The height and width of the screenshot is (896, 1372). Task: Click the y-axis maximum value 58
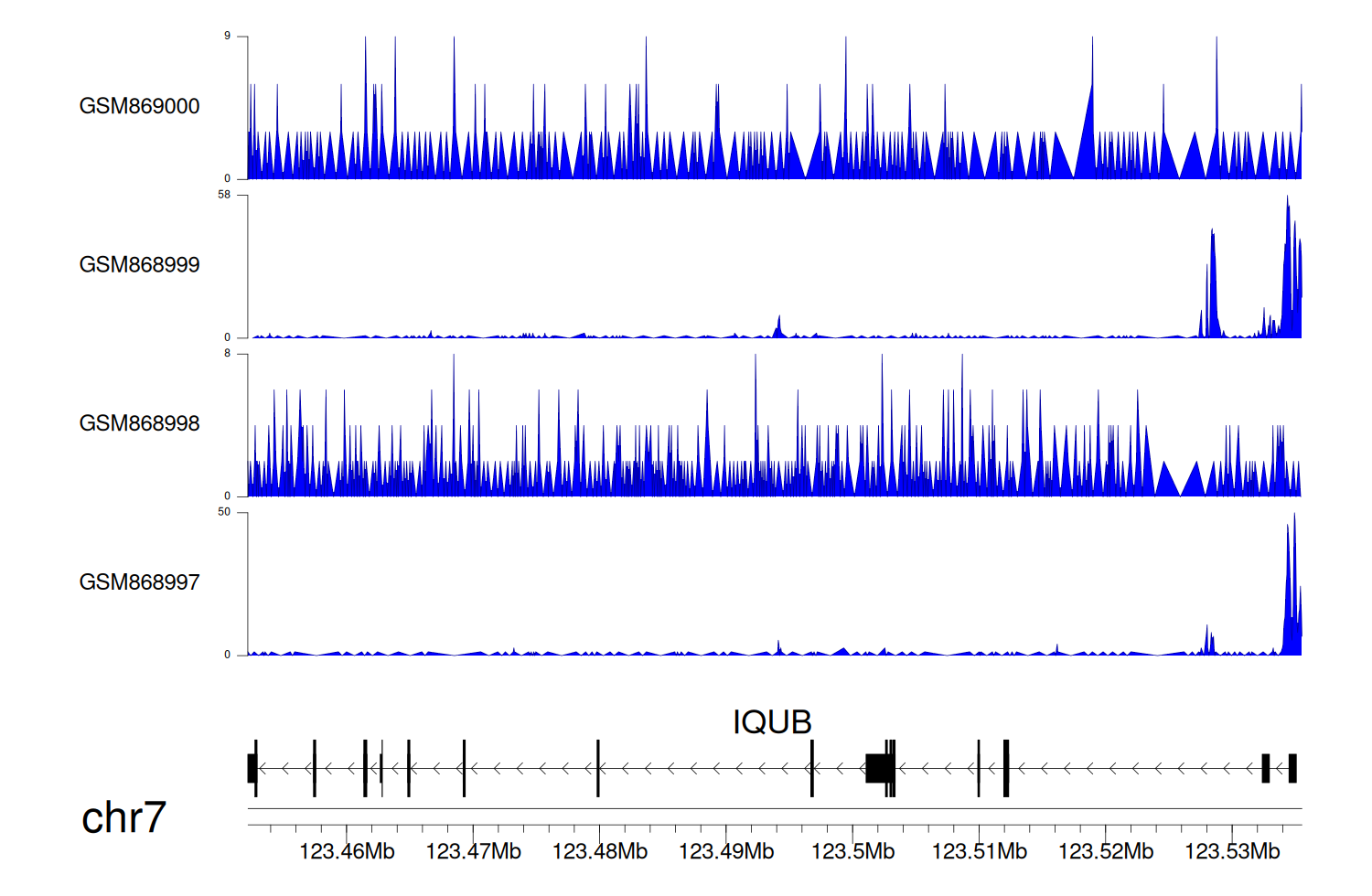[224, 195]
